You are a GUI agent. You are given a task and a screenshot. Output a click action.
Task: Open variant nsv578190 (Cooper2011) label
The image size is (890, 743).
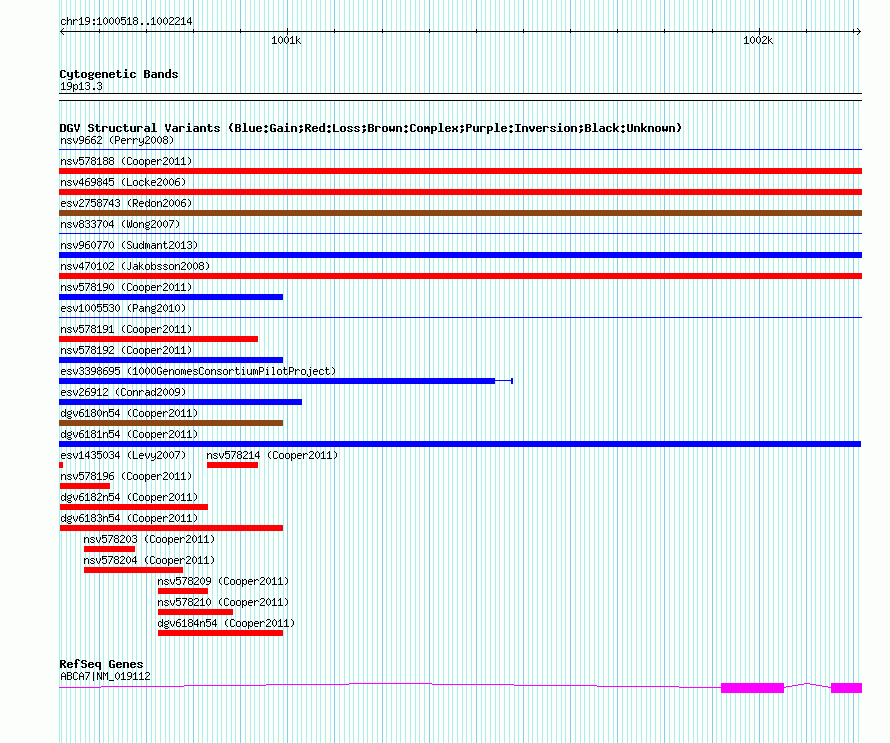tap(126, 287)
